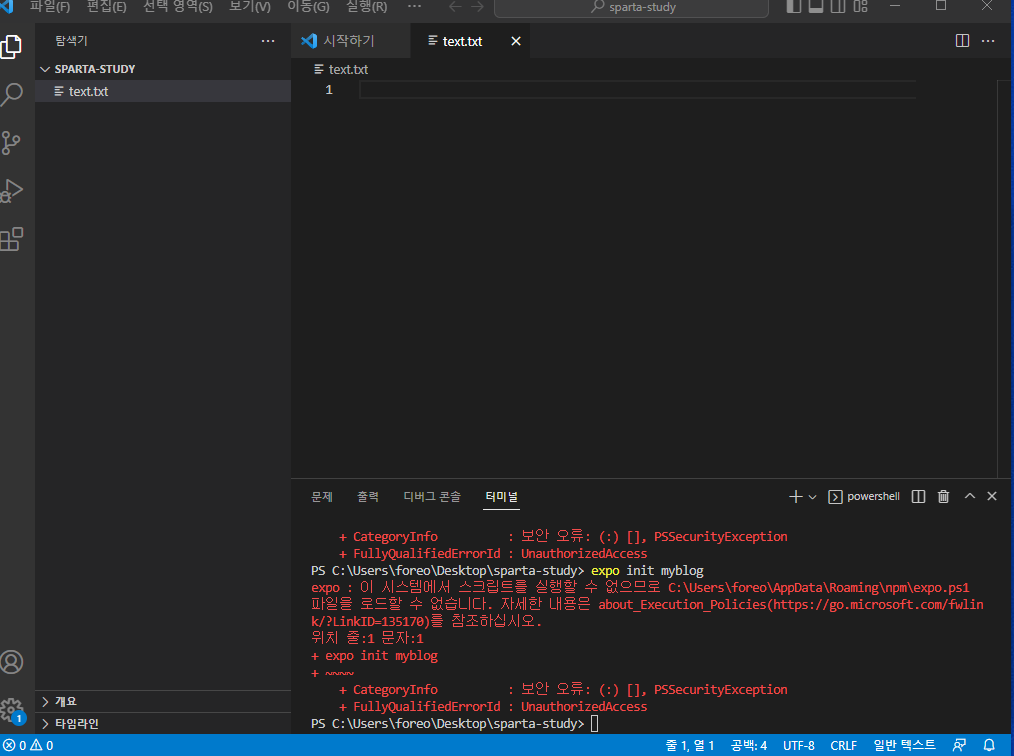Show hidden menu items via ellipsis

coord(415,6)
